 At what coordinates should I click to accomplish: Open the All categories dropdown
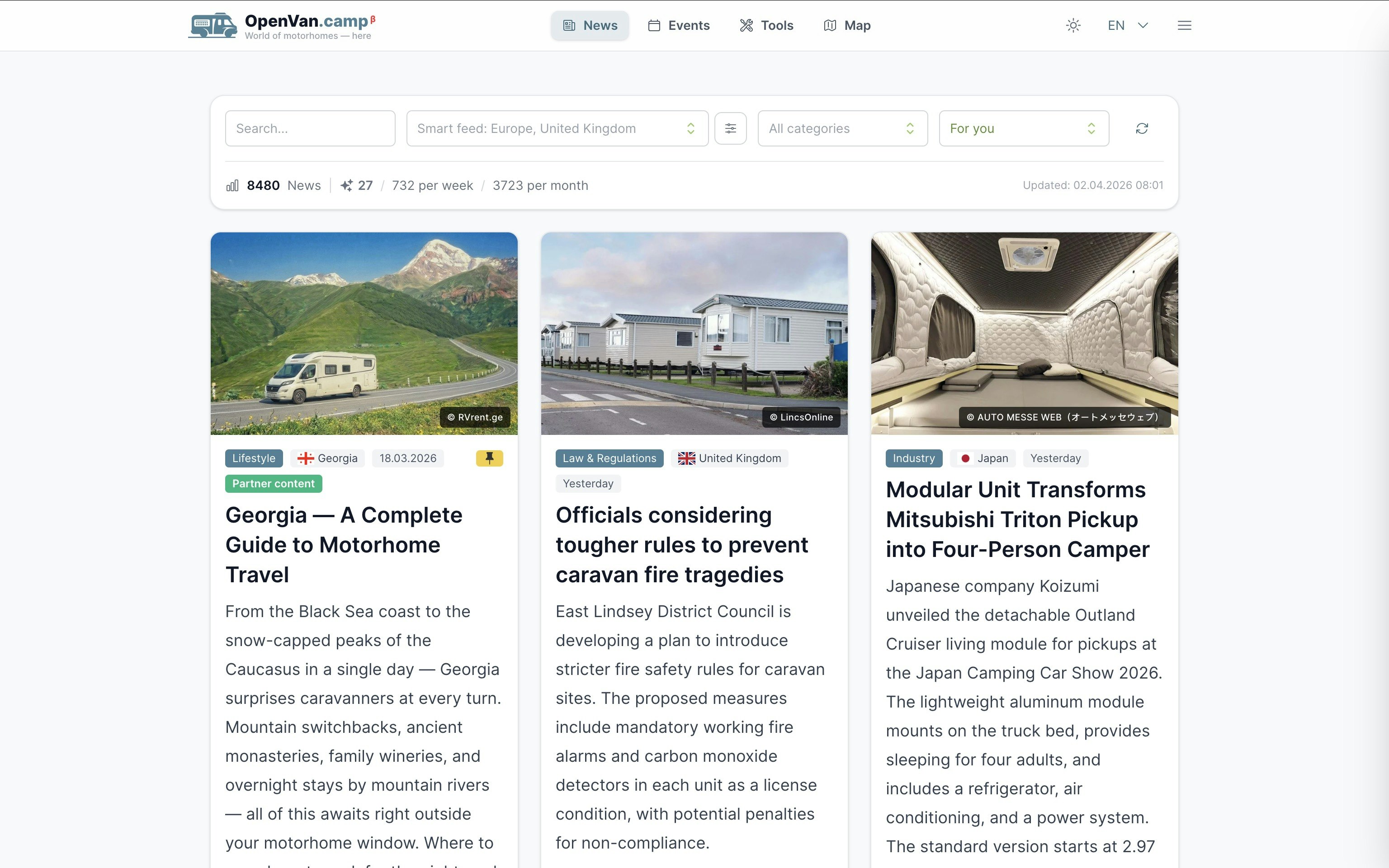(842, 128)
